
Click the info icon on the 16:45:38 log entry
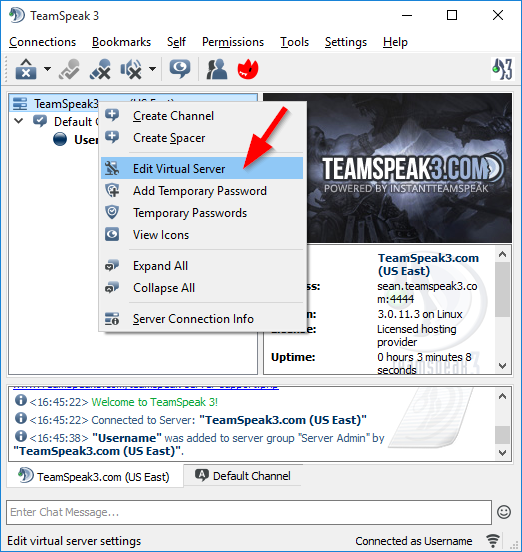(x=21, y=436)
